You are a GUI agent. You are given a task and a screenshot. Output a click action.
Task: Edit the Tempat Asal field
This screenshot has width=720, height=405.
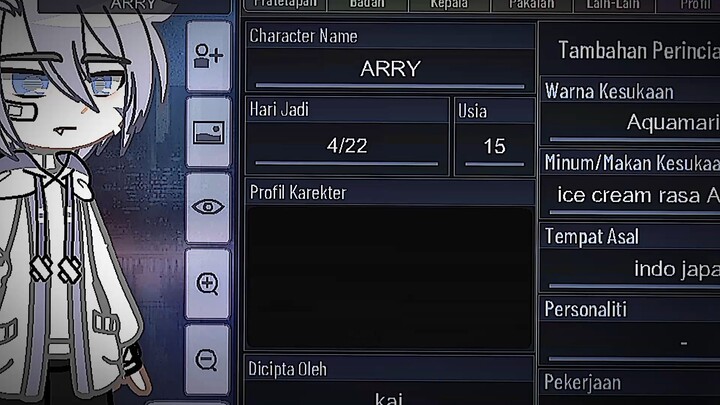coord(631,269)
